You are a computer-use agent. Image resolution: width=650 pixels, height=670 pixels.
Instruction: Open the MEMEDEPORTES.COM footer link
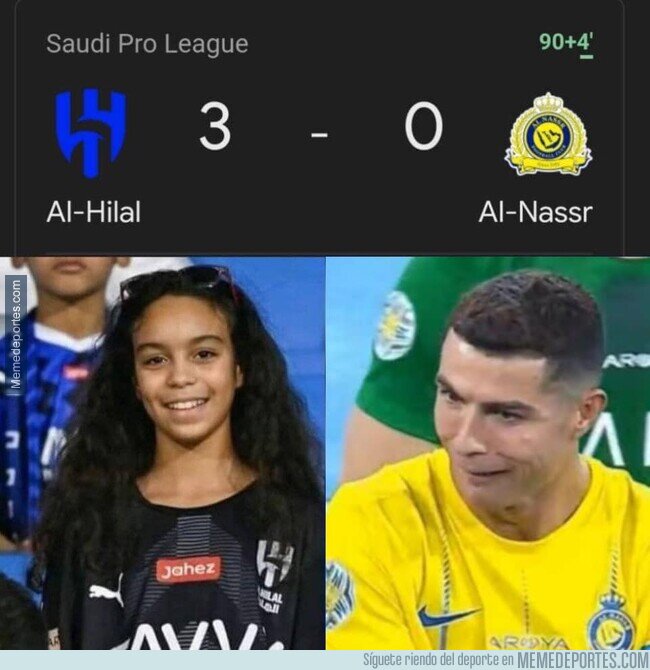coord(583,660)
